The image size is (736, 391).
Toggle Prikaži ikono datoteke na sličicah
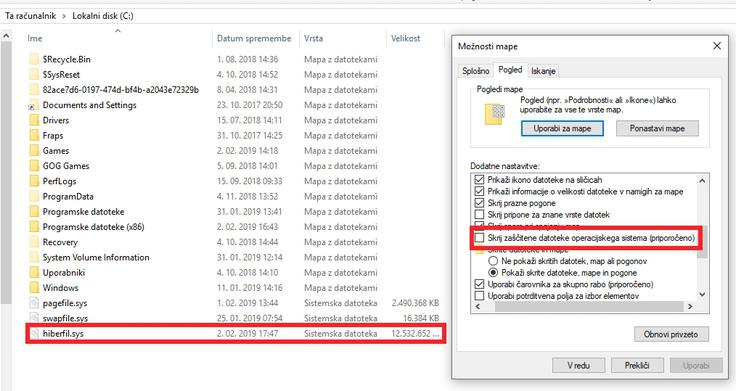click(479, 180)
